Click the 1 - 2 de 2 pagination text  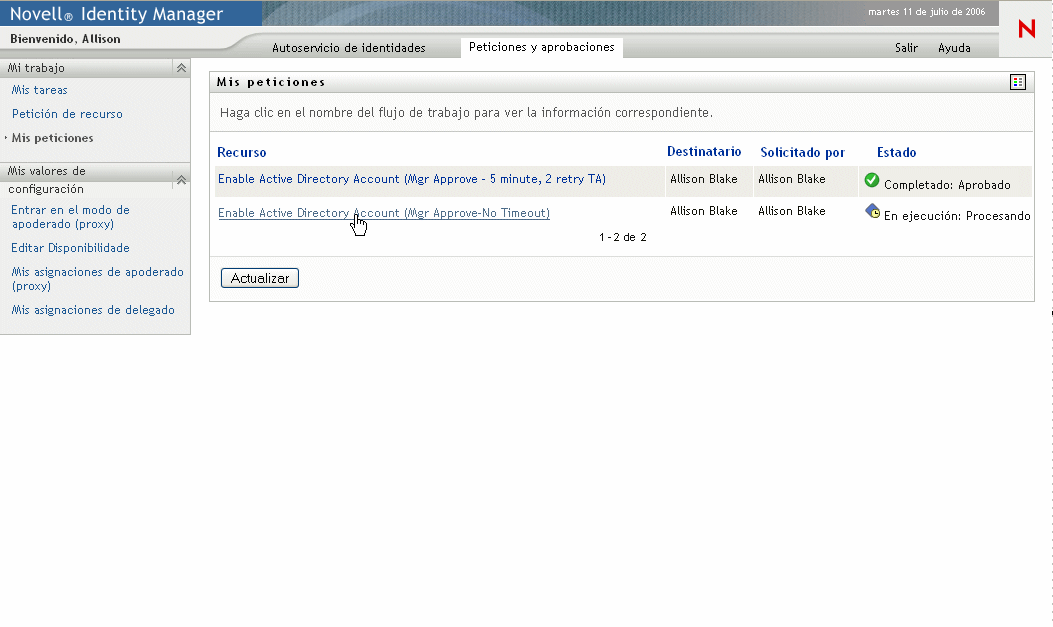[x=623, y=237]
